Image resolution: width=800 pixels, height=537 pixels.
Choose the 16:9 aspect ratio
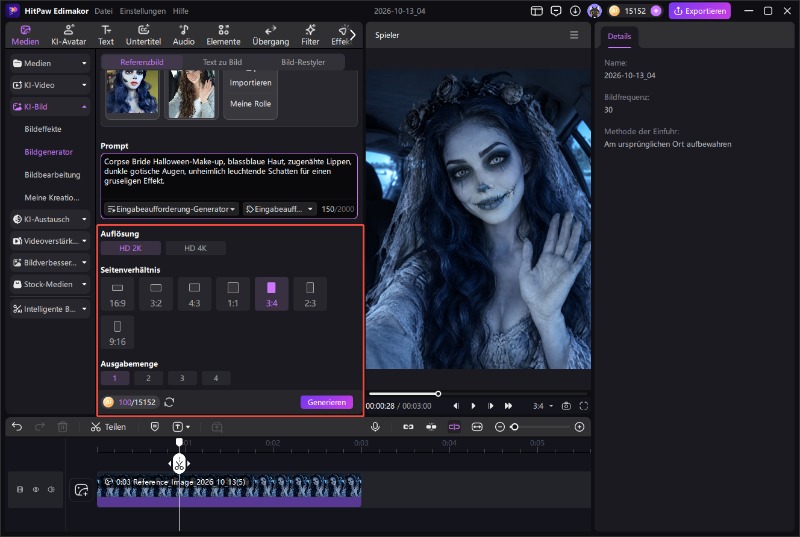click(117, 294)
